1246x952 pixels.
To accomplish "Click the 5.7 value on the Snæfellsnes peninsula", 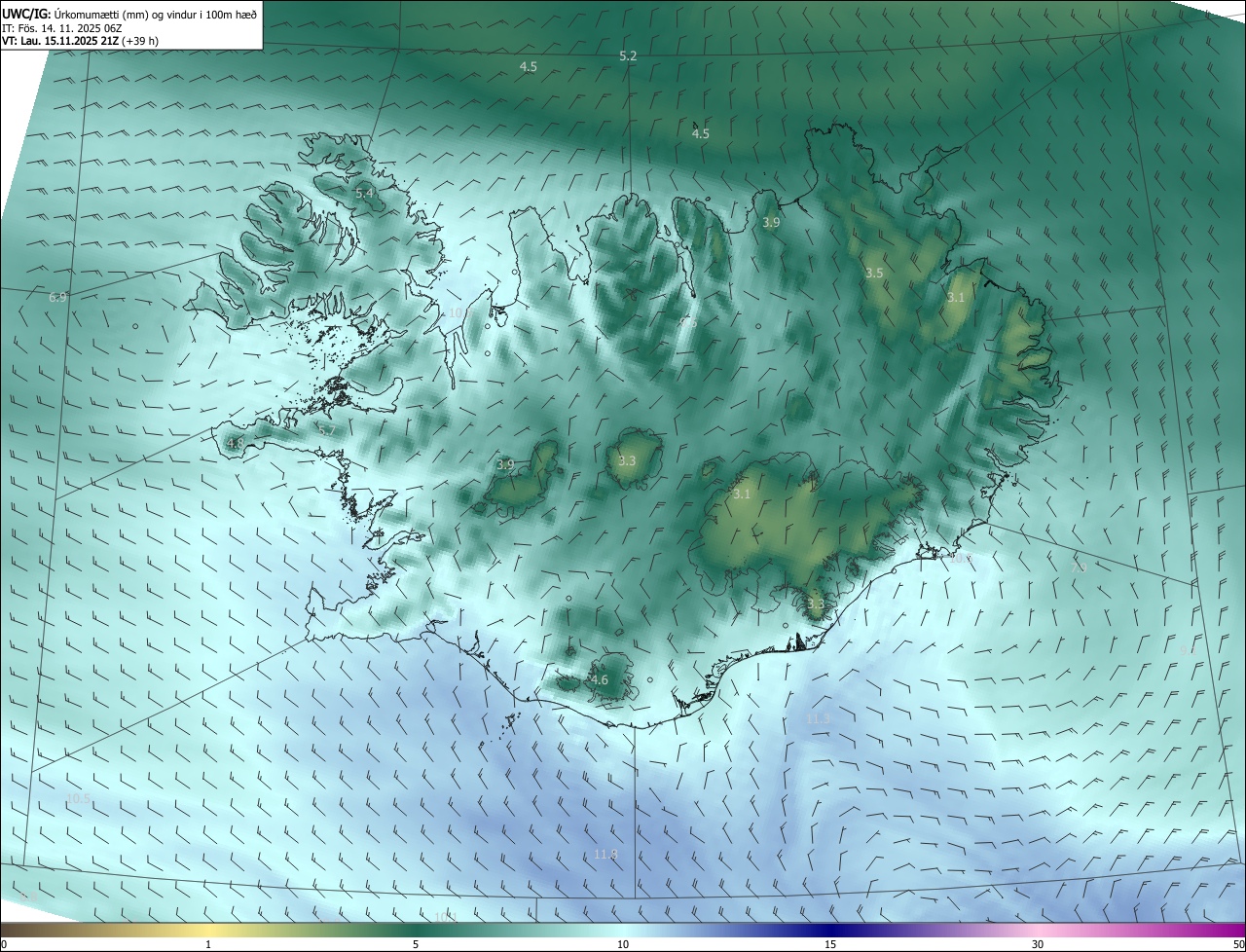I will (x=326, y=430).
